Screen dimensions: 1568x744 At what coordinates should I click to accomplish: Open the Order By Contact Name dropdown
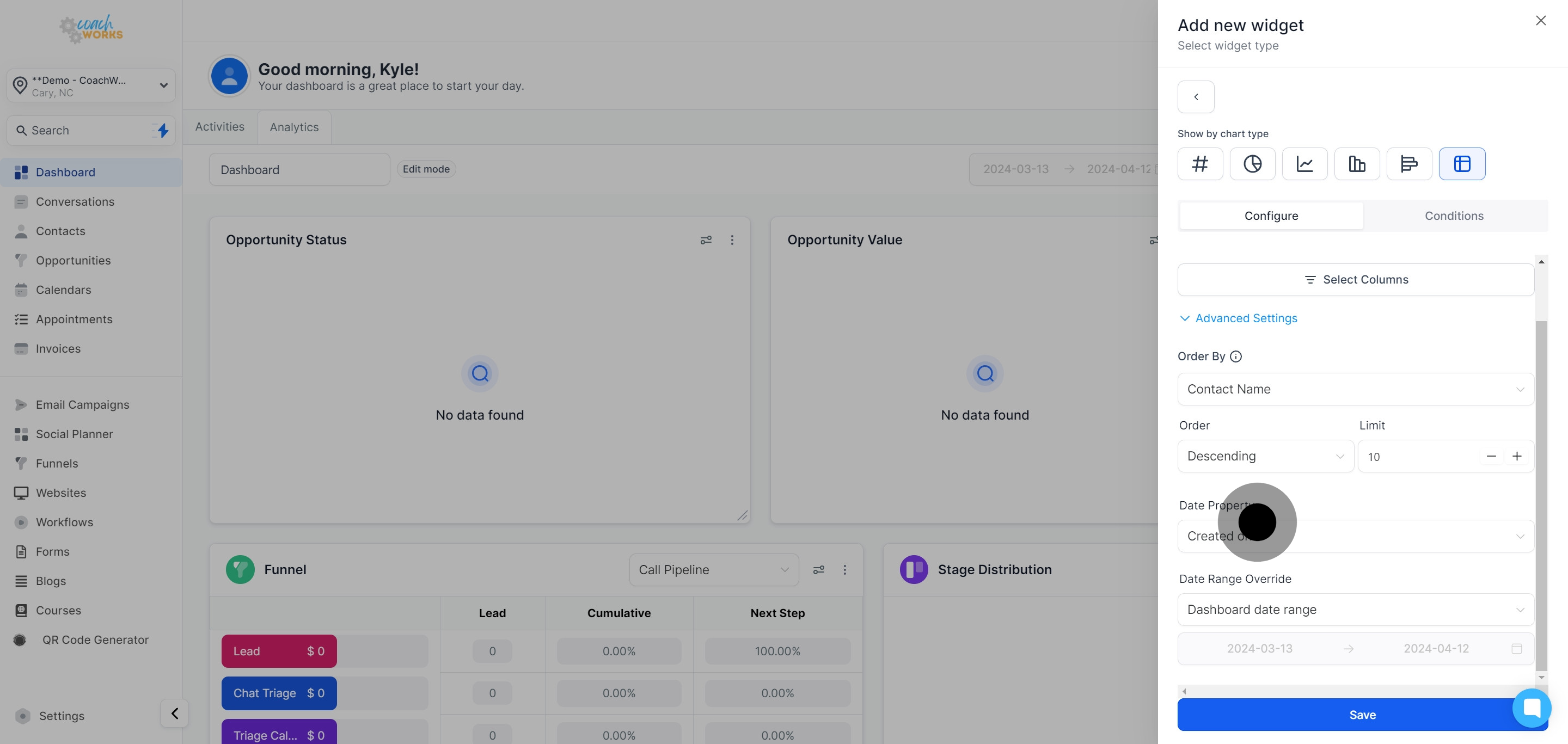point(1355,389)
